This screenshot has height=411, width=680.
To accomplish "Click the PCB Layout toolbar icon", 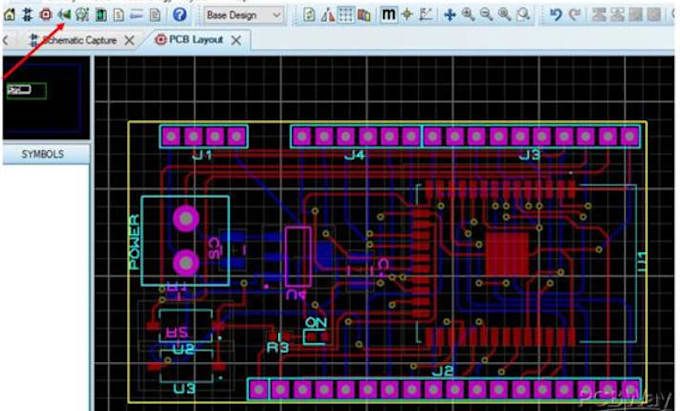I will pyautogui.click(x=46, y=15).
